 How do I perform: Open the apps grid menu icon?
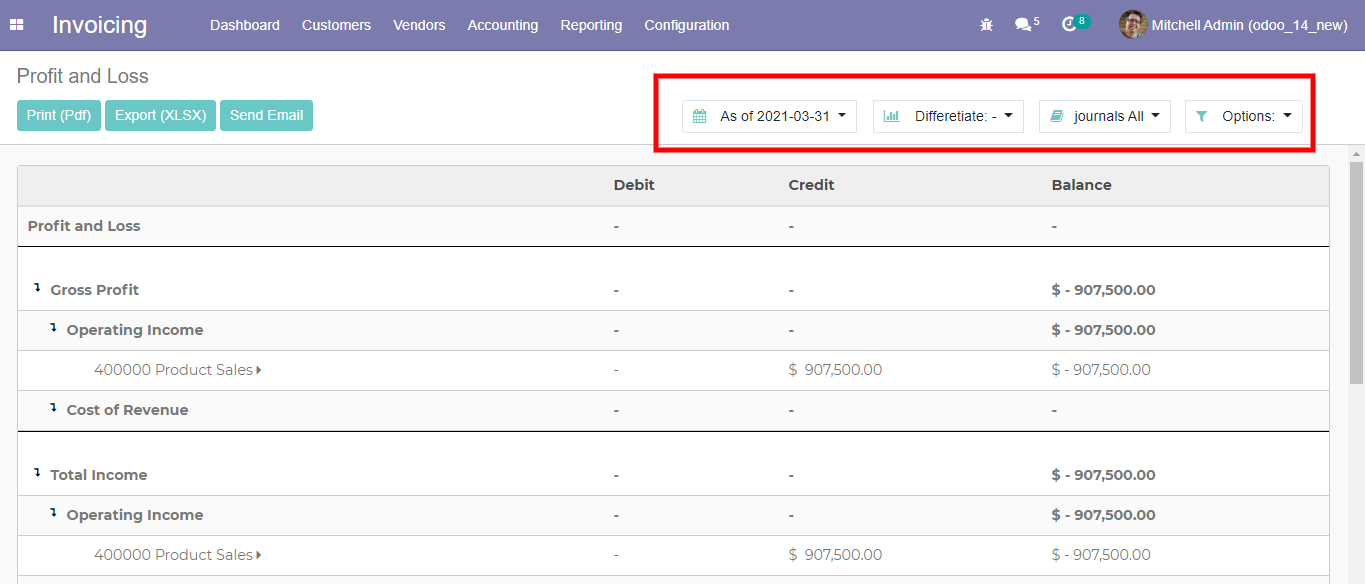pos(17,25)
